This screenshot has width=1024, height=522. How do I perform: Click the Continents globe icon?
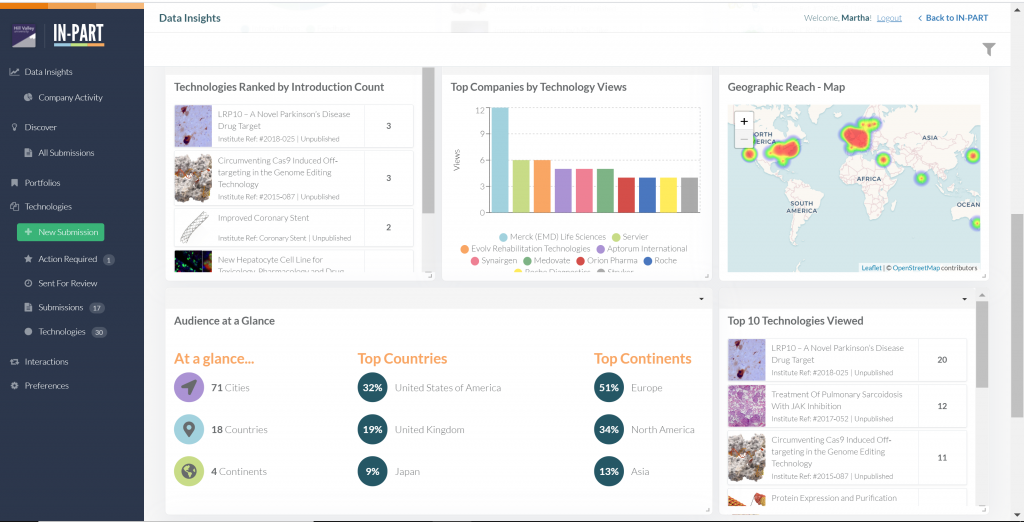tap(189, 472)
